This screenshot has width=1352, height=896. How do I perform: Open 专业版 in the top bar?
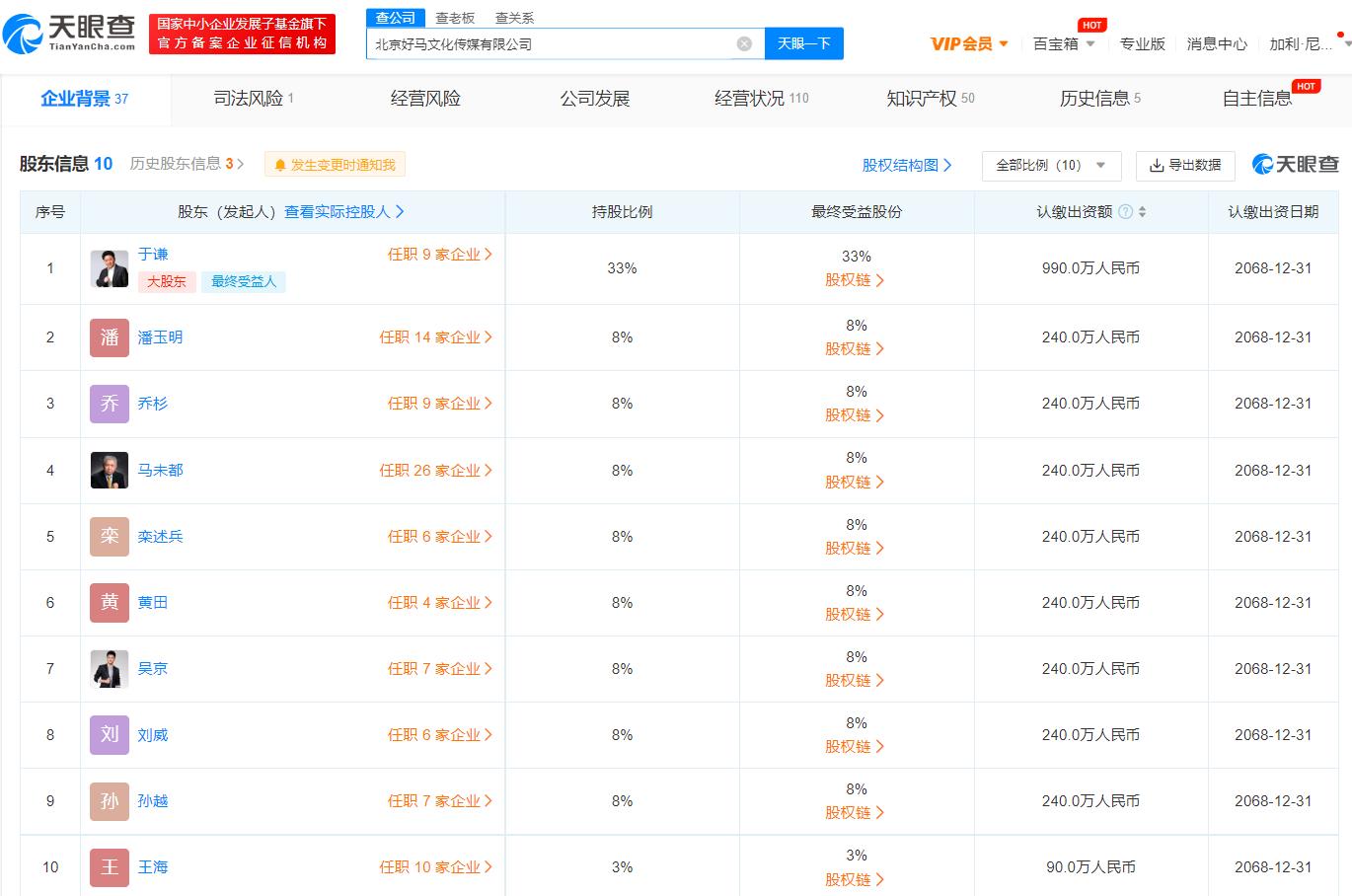[1142, 43]
